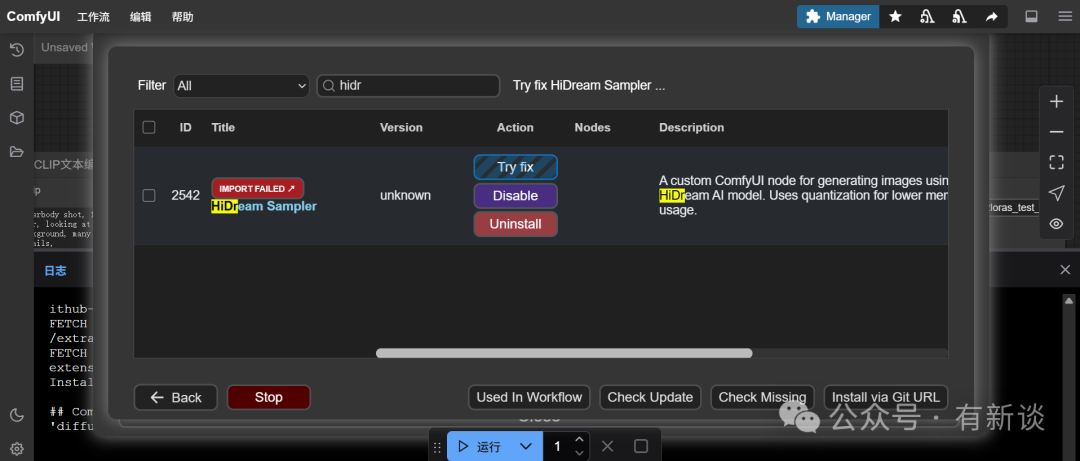Screen dimensions: 1080x461
Task: Open the Filter dropdown showing All
Action: 241,85
